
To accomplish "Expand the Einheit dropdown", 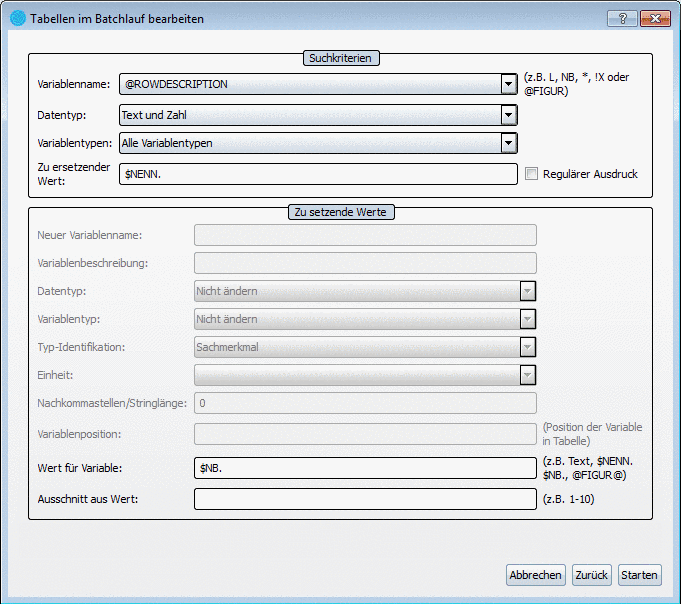I will tap(527, 375).
